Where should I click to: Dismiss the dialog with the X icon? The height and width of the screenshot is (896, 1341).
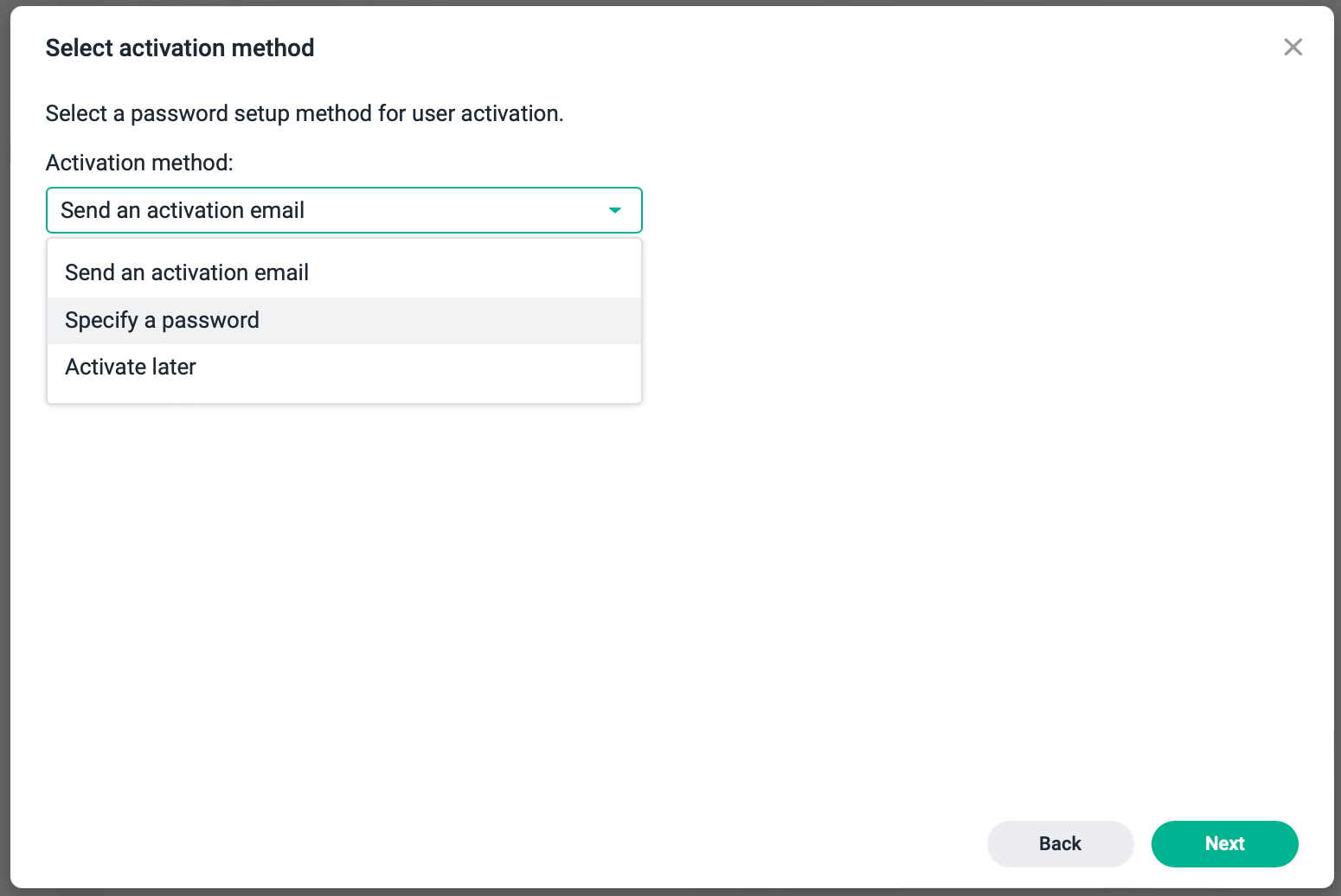[x=1293, y=48]
